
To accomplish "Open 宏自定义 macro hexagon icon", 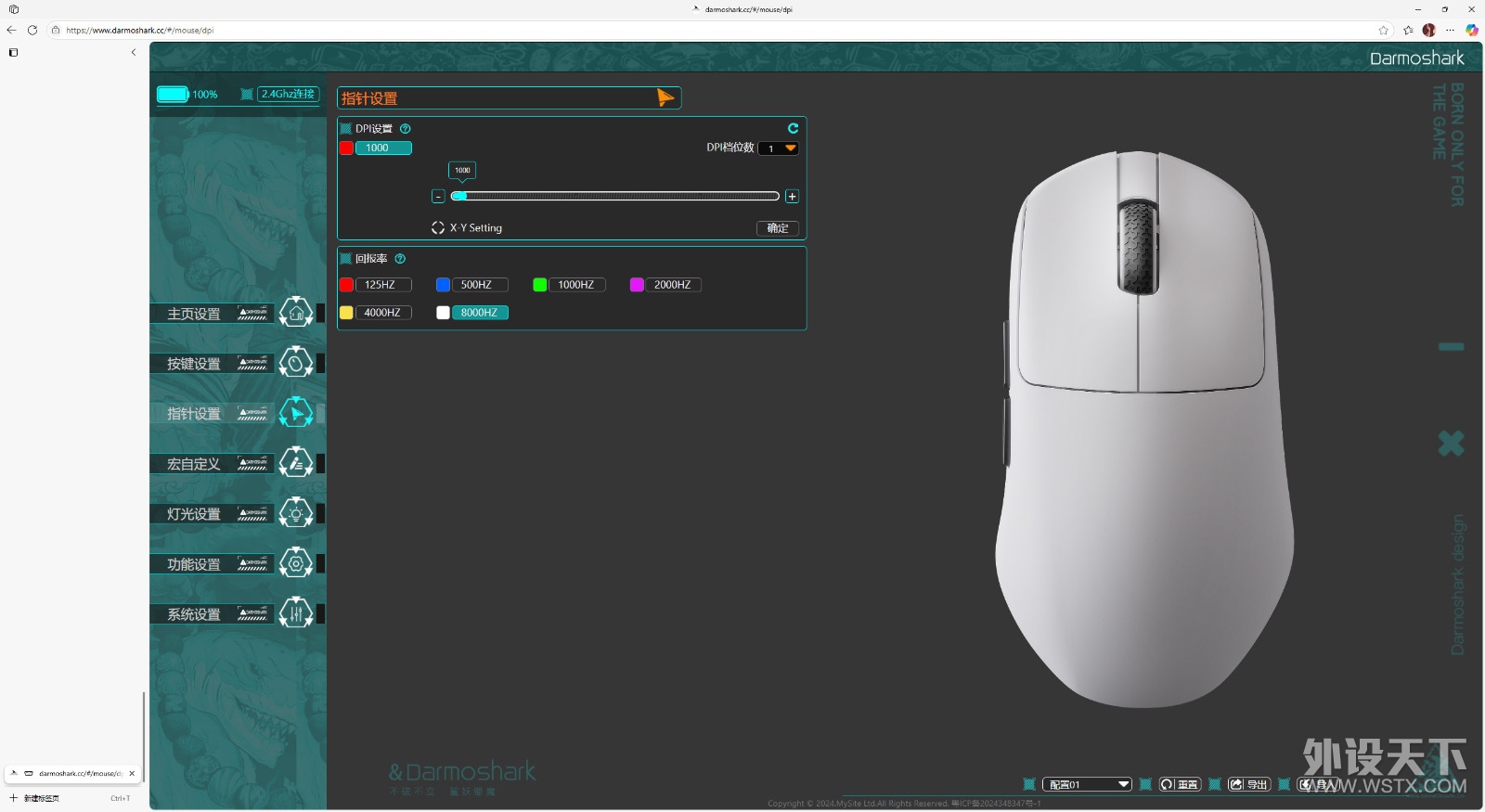I will [x=296, y=463].
